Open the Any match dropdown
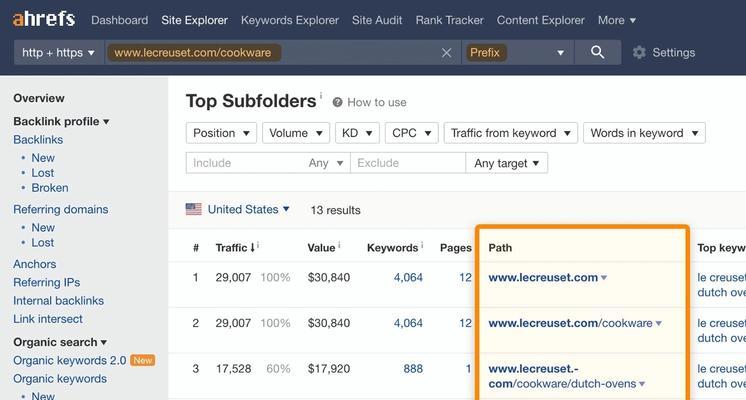The image size is (746, 400). (326, 163)
